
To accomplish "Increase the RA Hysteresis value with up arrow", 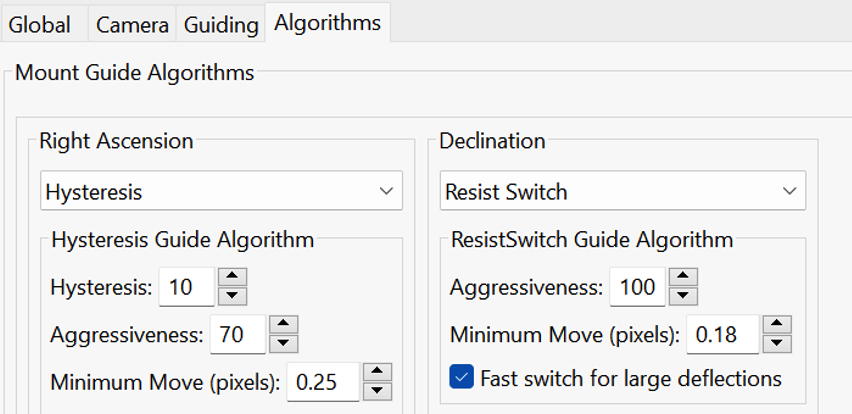I will coord(233,277).
